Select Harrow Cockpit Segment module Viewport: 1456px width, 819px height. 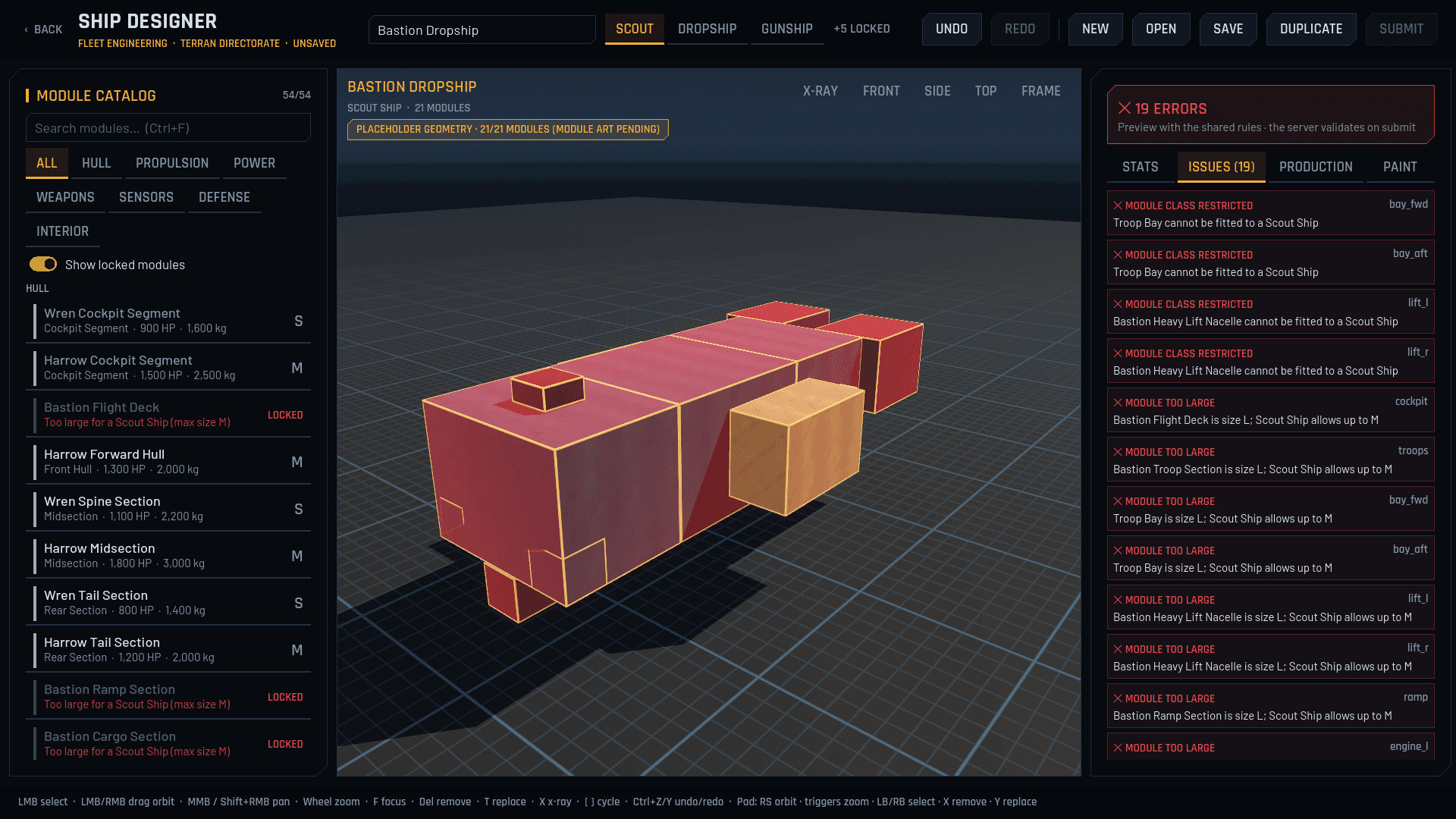(168, 368)
